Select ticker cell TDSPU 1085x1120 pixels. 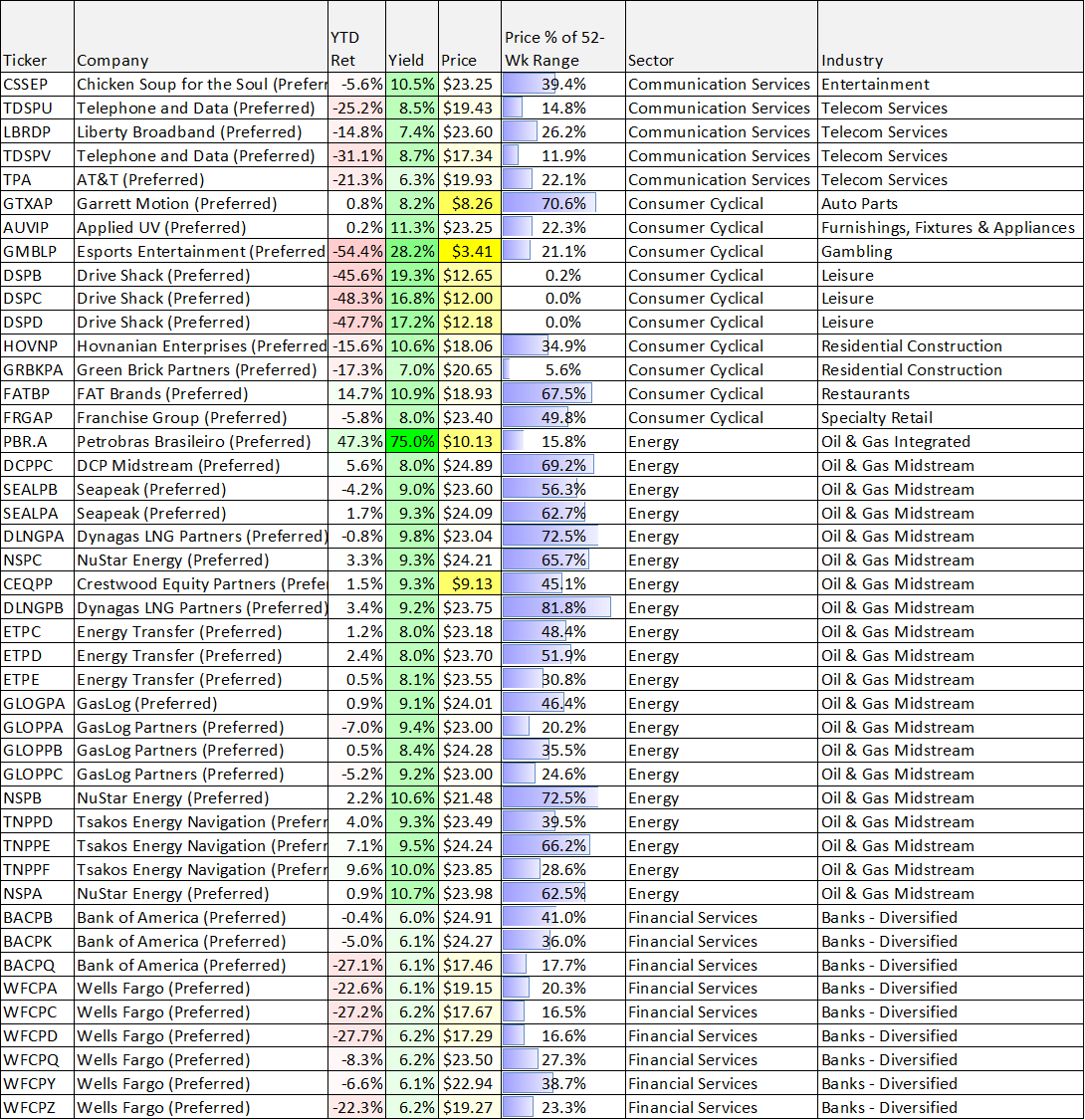(37, 108)
